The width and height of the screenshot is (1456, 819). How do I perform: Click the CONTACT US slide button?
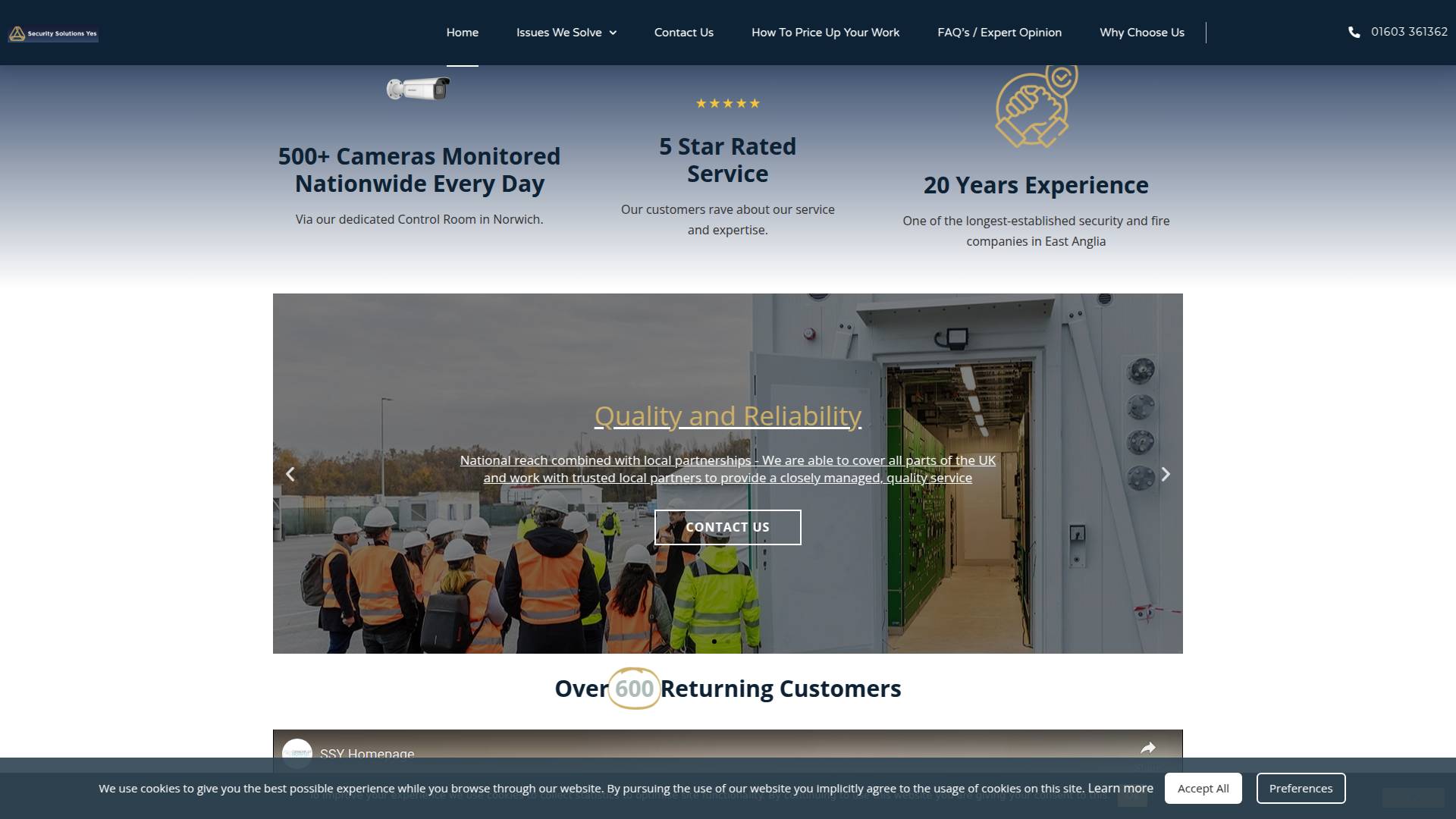[x=727, y=527]
